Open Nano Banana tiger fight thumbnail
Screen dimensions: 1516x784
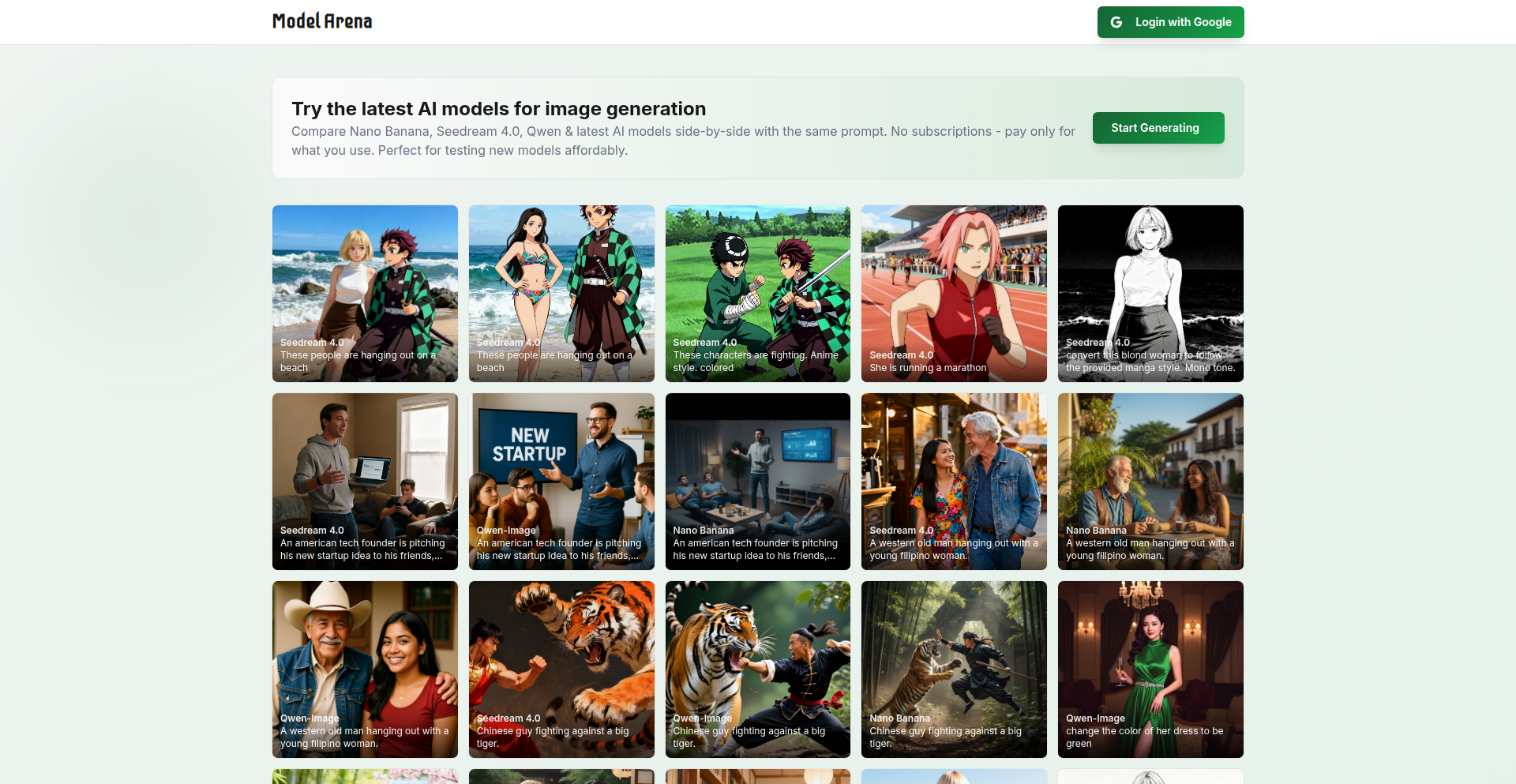pyautogui.click(x=954, y=670)
